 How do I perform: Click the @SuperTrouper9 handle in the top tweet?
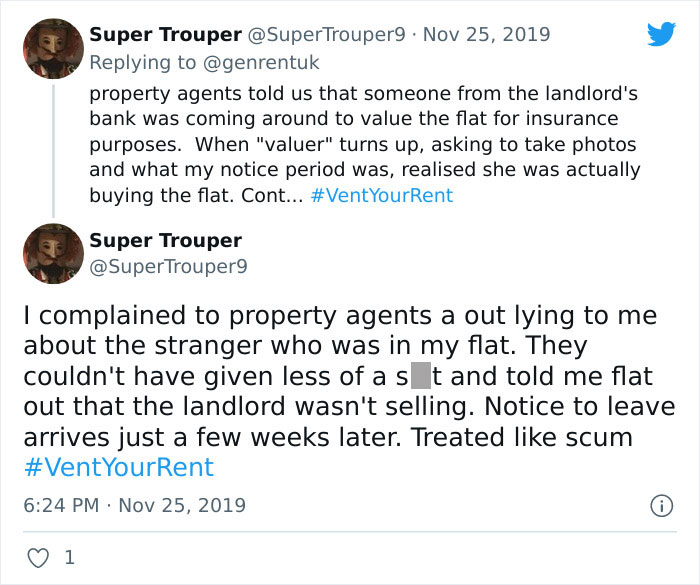(327, 35)
